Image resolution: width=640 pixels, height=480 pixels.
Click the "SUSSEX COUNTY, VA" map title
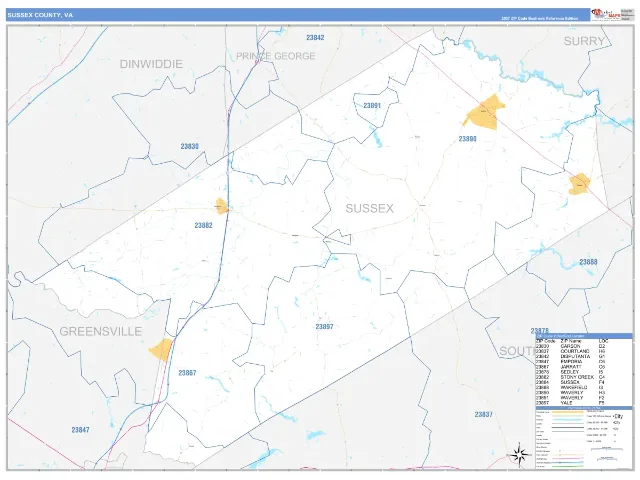pos(40,15)
